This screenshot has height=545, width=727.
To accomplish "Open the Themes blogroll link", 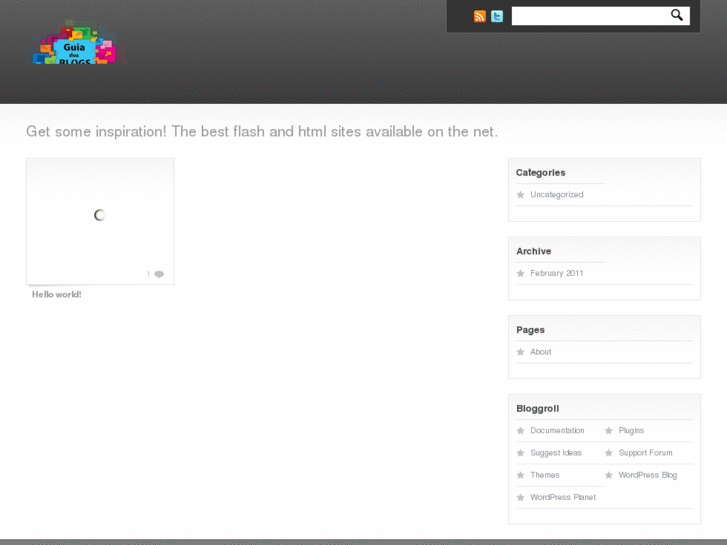I will coord(545,475).
